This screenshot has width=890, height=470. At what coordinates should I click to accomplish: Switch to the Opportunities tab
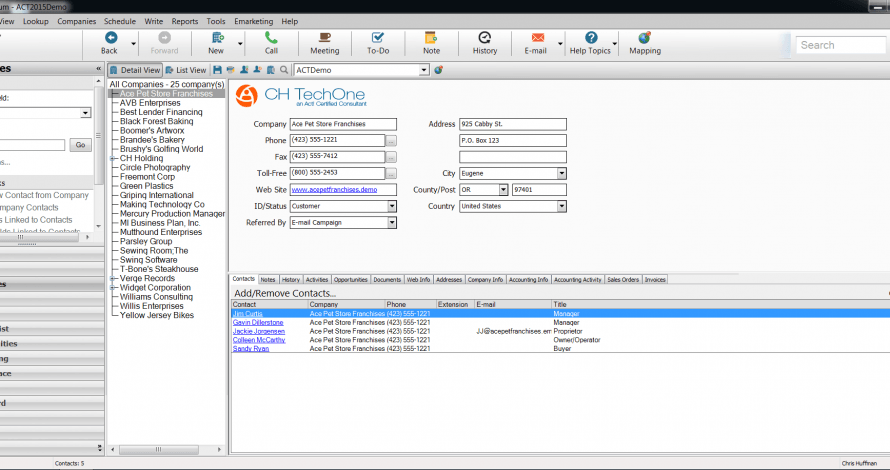(351, 279)
